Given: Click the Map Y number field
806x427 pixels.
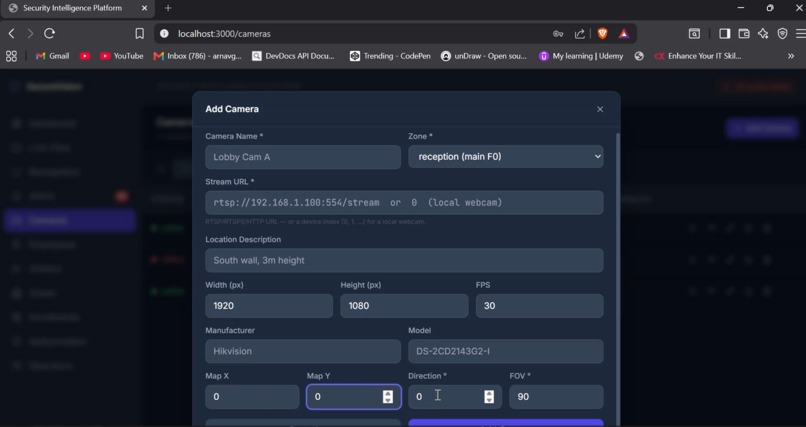Looking at the screenshot, I should coord(354,397).
